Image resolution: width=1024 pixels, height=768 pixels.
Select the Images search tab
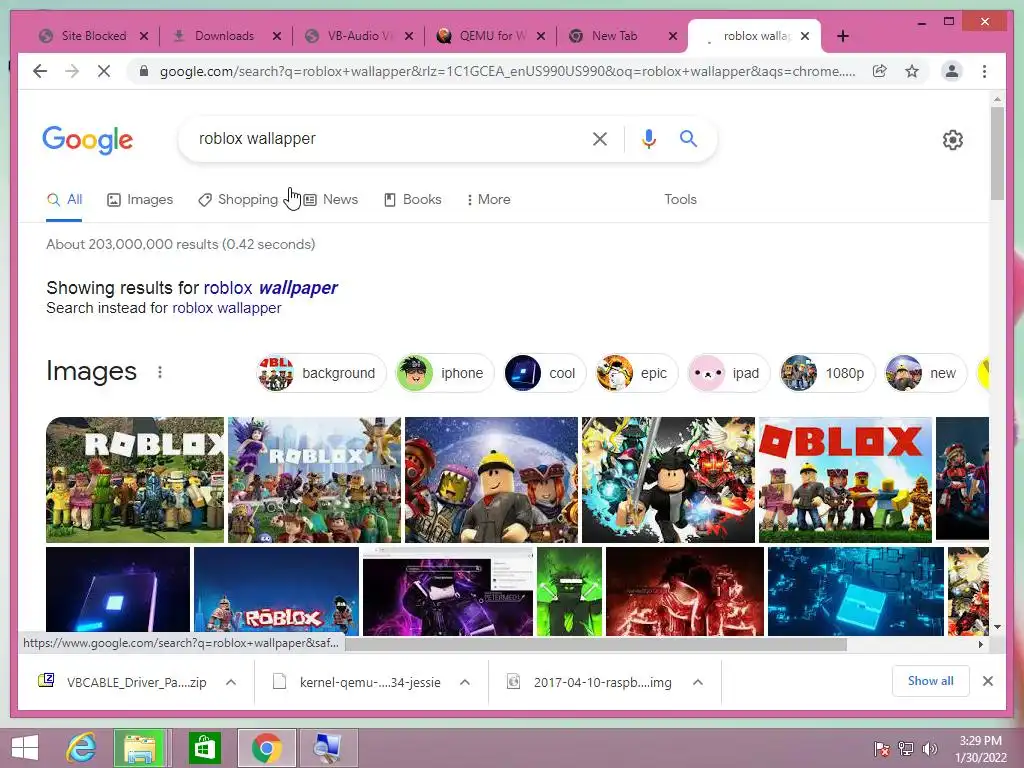(x=140, y=199)
